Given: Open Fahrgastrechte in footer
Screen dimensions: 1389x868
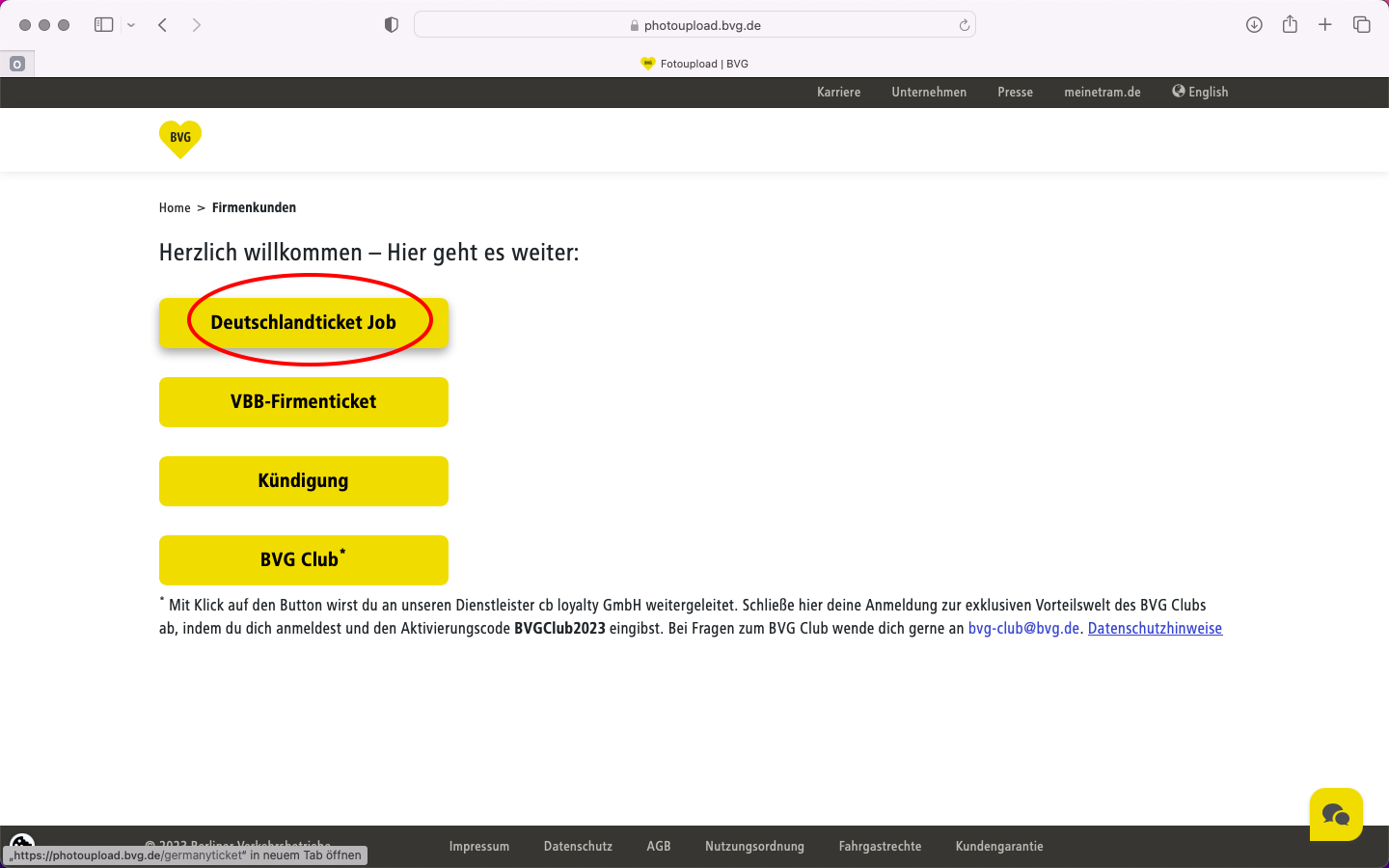Looking at the screenshot, I should click(x=880, y=847).
